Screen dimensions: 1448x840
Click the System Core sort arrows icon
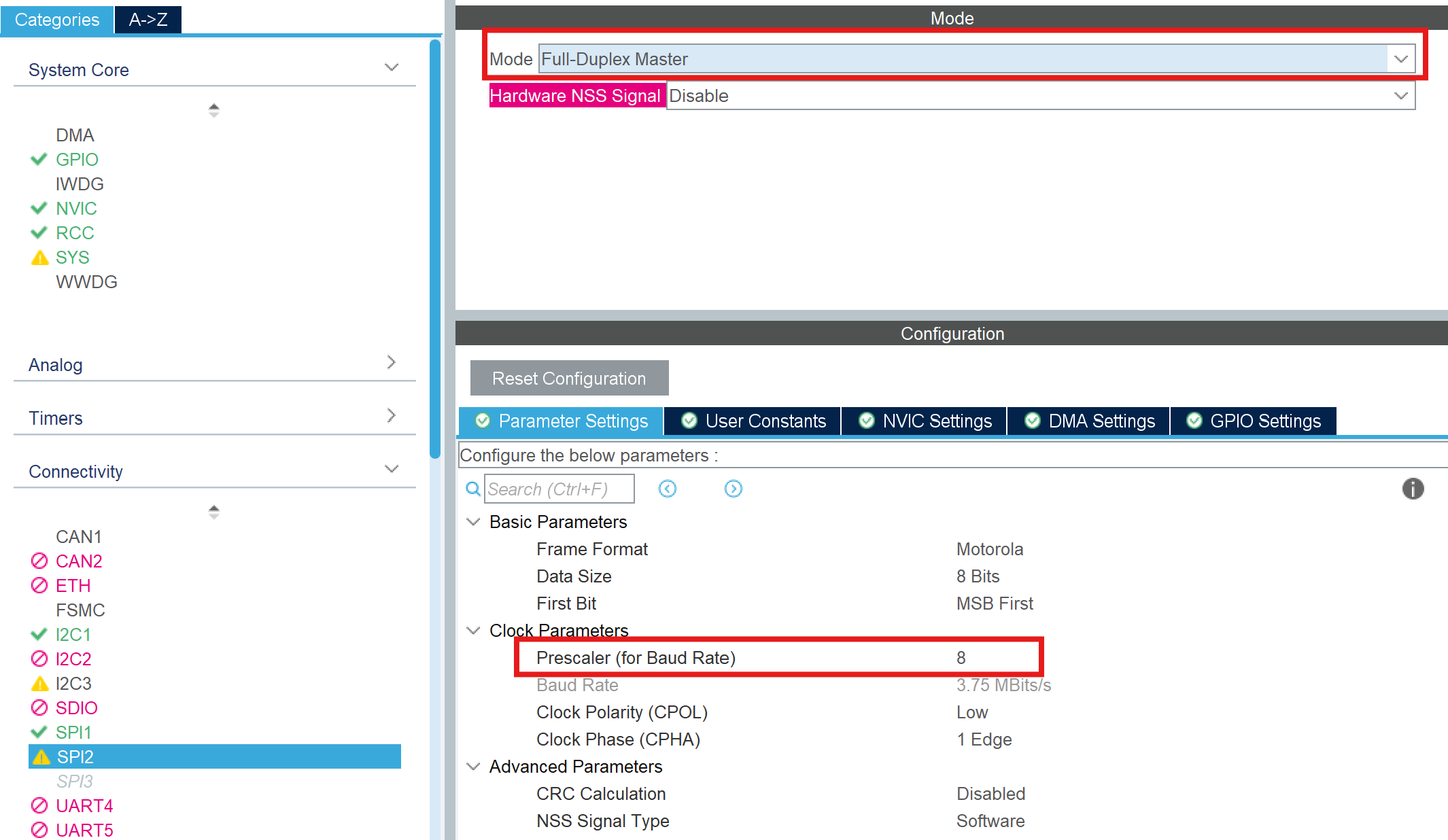point(213,110)
